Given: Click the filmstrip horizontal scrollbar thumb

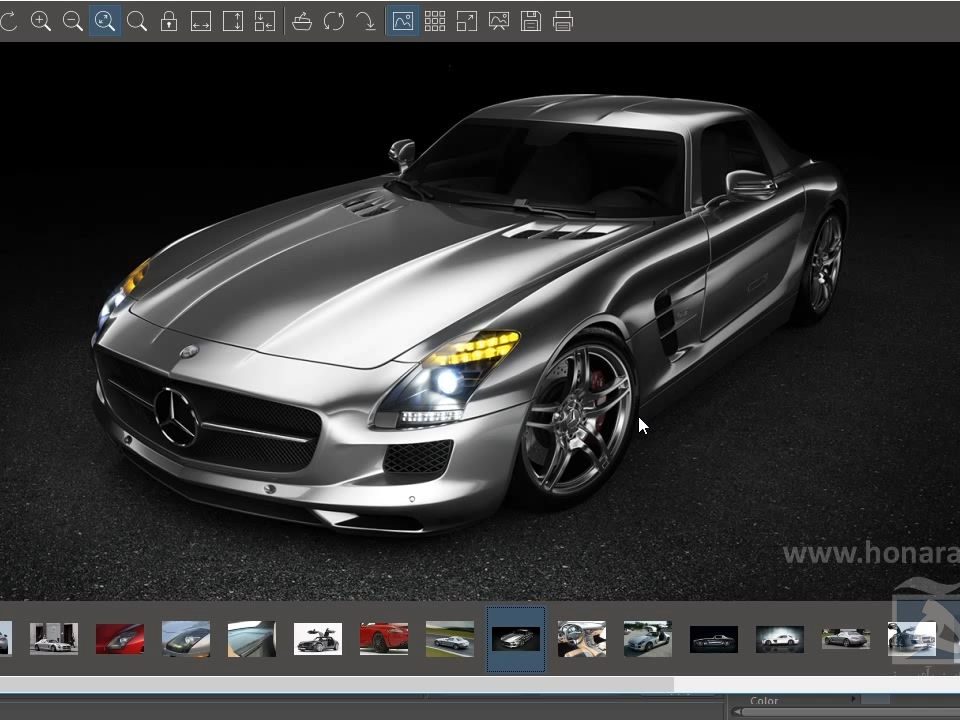Looking at the screenshot, I should pyautogui.click(x=337, y=684).
